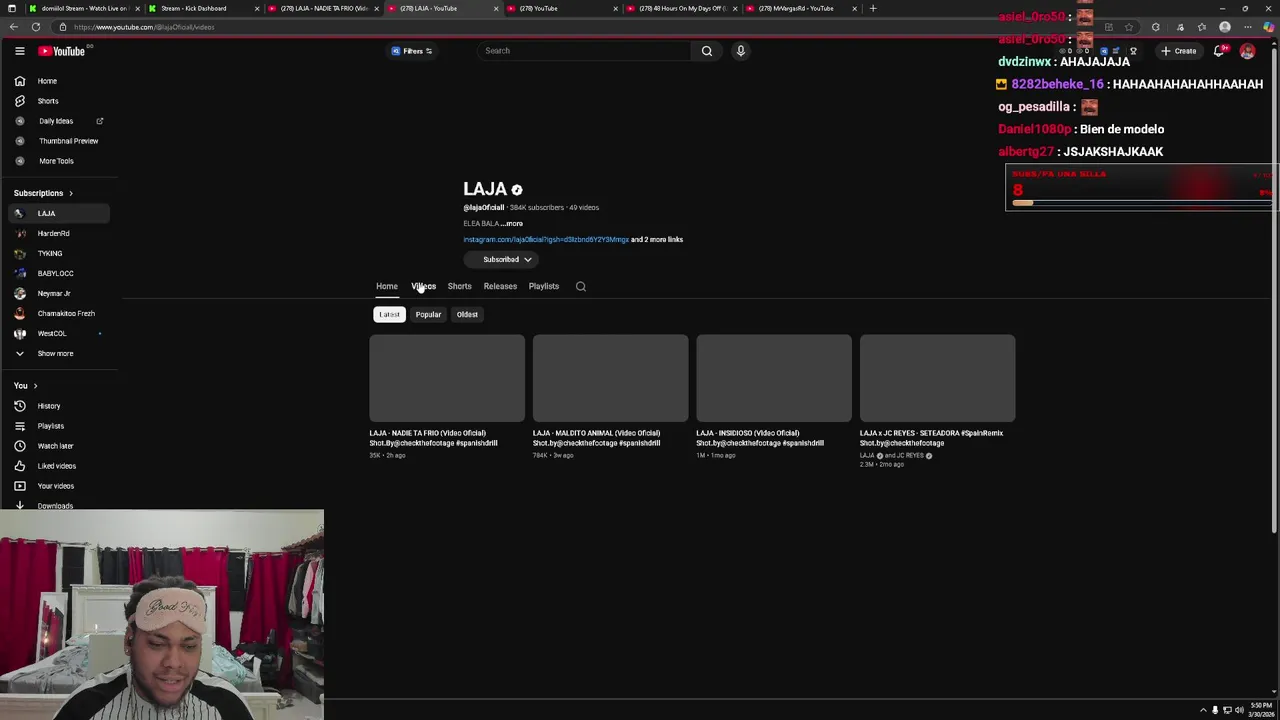Screen dimensions: 1280x720
Task: Go back with the browser arrow
Action: (x=15, y=27)
